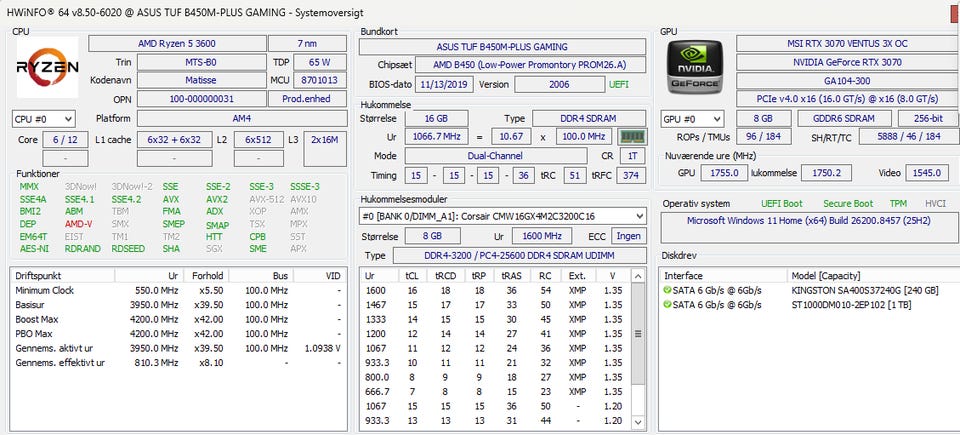This screenshot has width=960, height=435.
Task: Click the AVX2 feature flag
Action: tap(217, 199)
